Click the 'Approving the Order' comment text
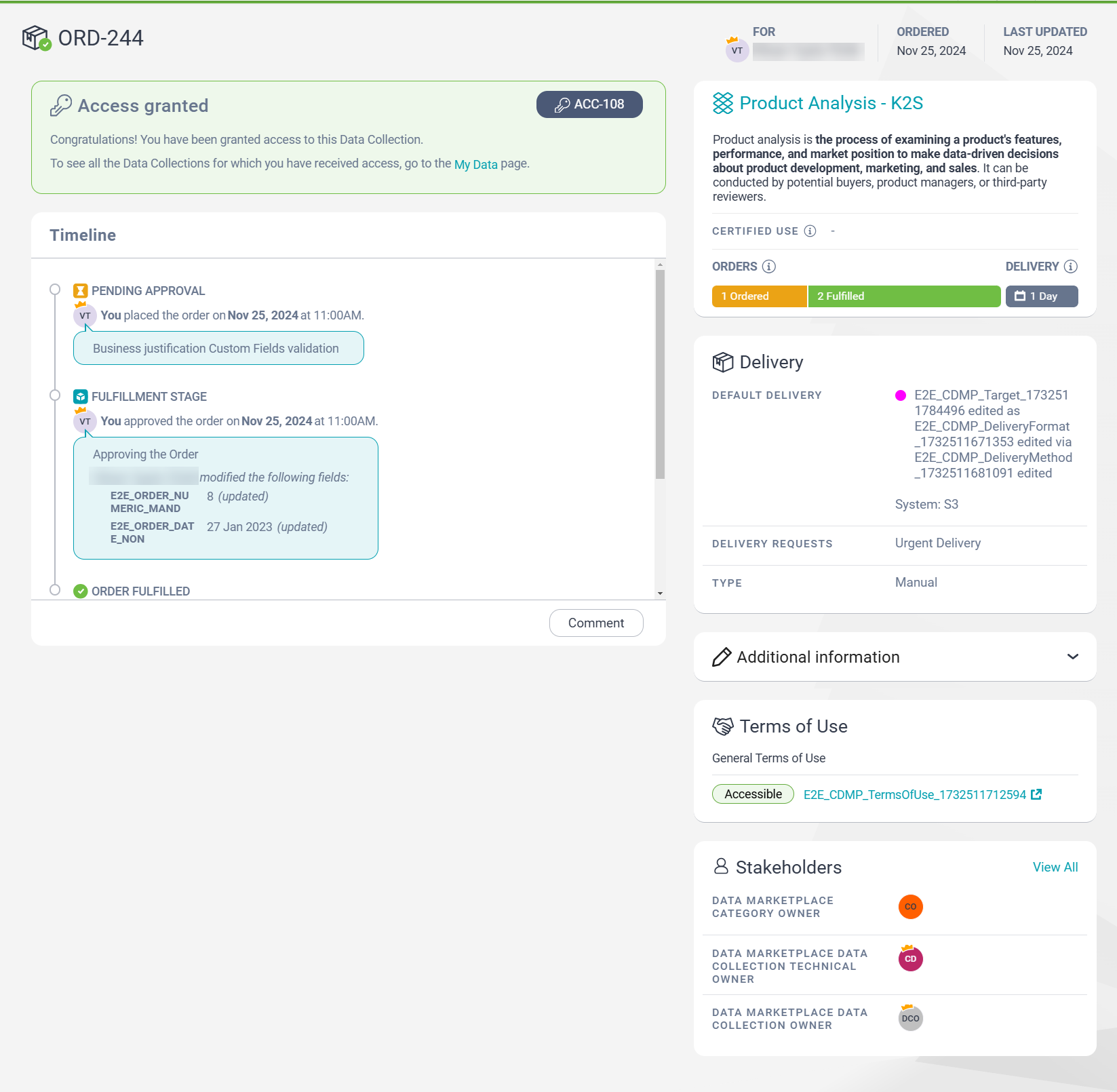Viewport: 1117px width, 1092px height. (x=146, y=454)
